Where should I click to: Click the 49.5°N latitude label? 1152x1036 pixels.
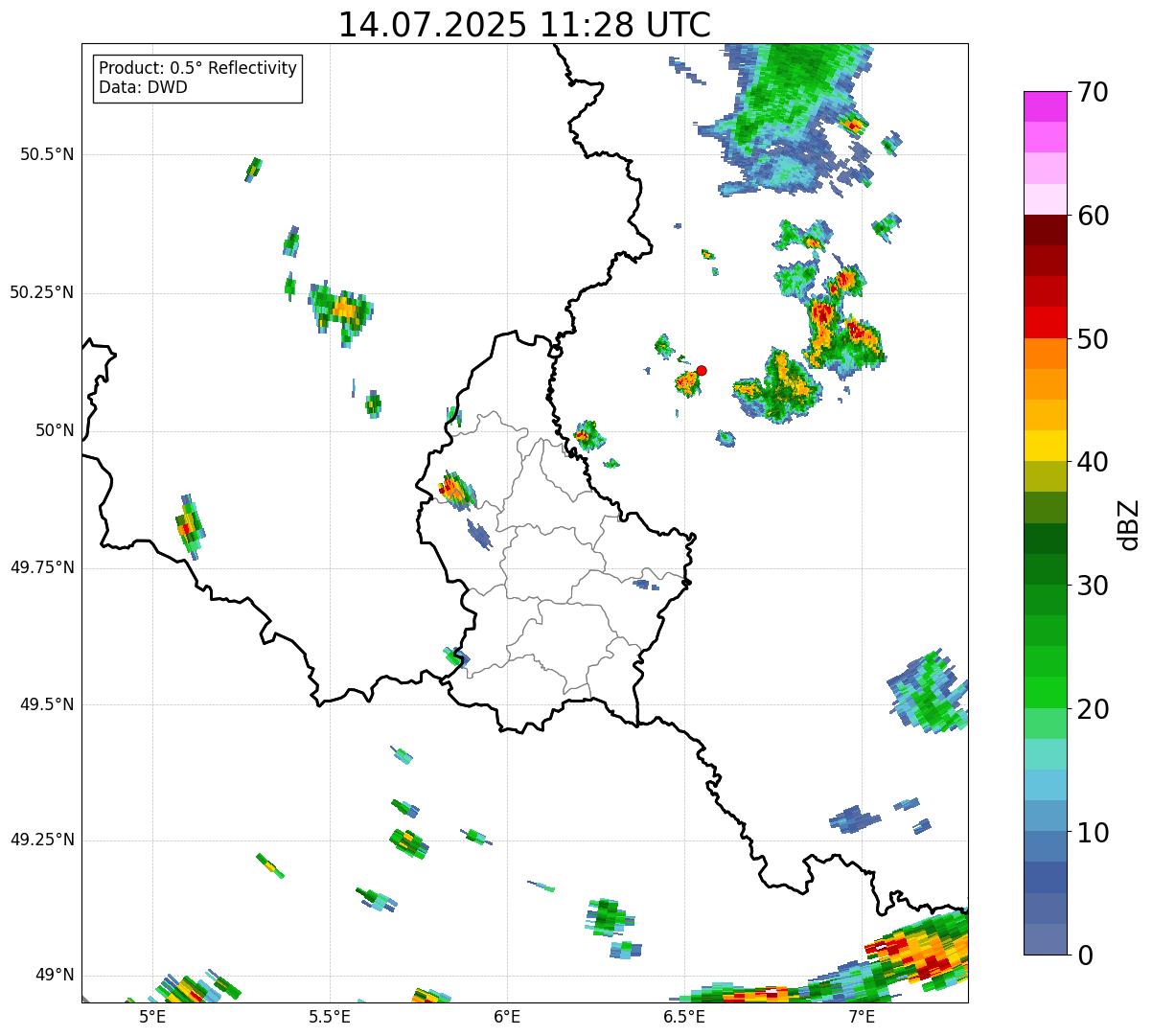tap(47, 704)
